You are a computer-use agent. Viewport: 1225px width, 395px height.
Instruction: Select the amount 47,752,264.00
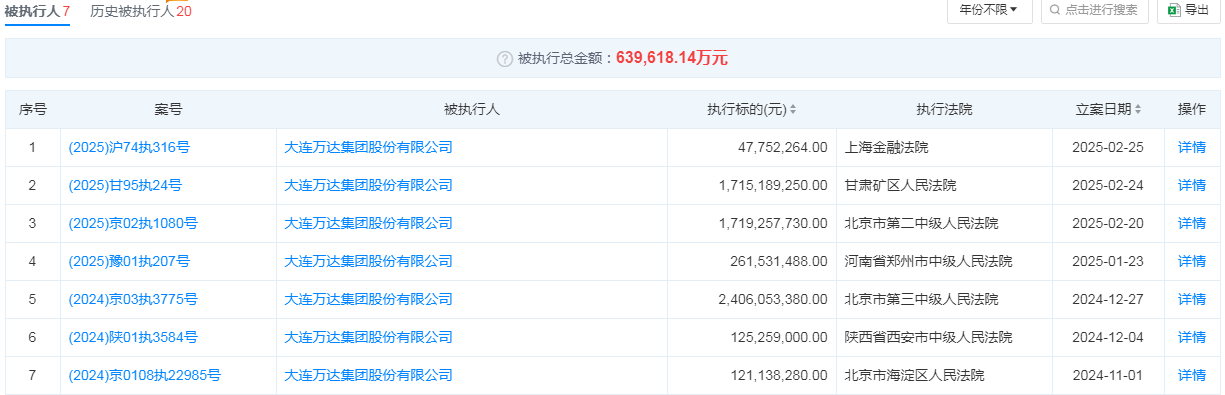point(783,147)
